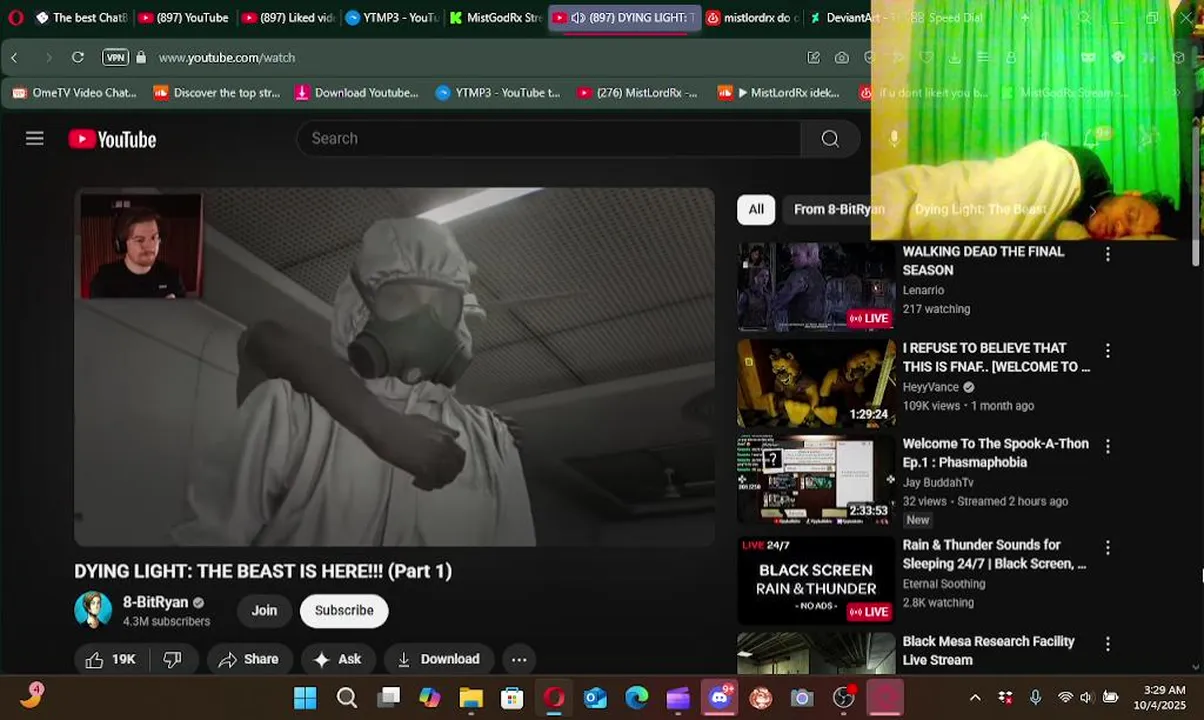Click the YouTube logo
The width and height of the screenshot is (1204, 720).
point(112,140)
